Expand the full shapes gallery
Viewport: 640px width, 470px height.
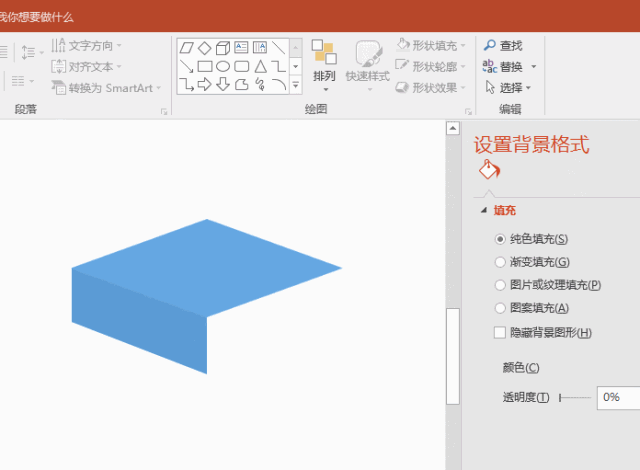tap(296, 85)
